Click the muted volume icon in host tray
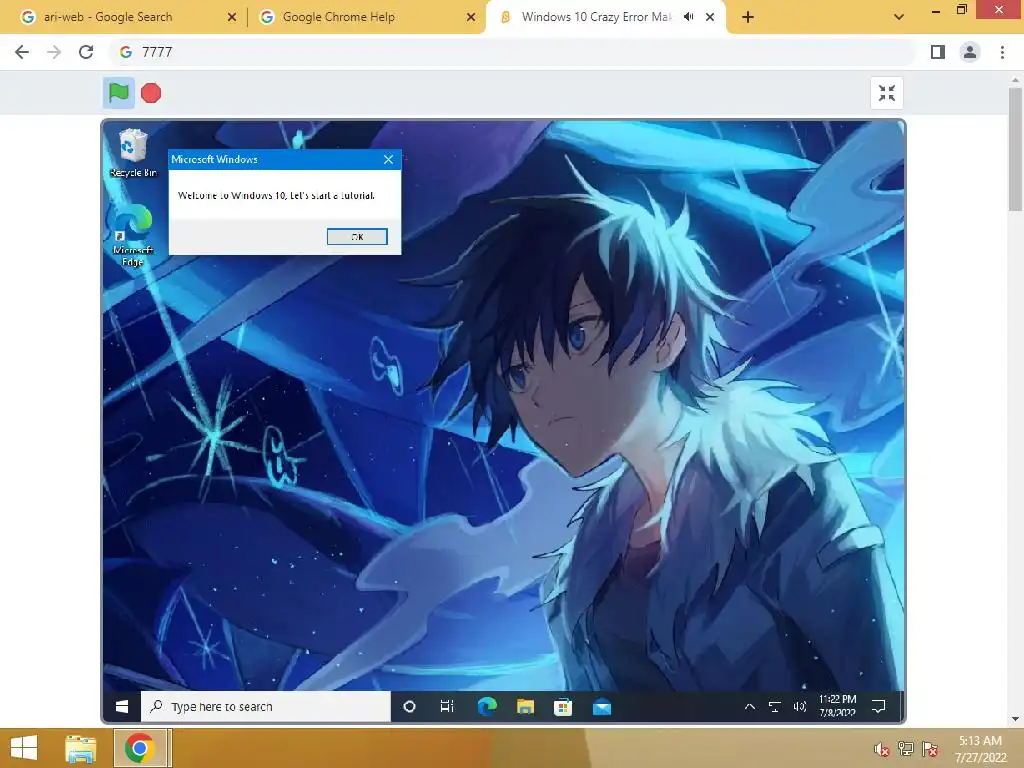This screenshot has height=768, width=1024. click(882, 749)
